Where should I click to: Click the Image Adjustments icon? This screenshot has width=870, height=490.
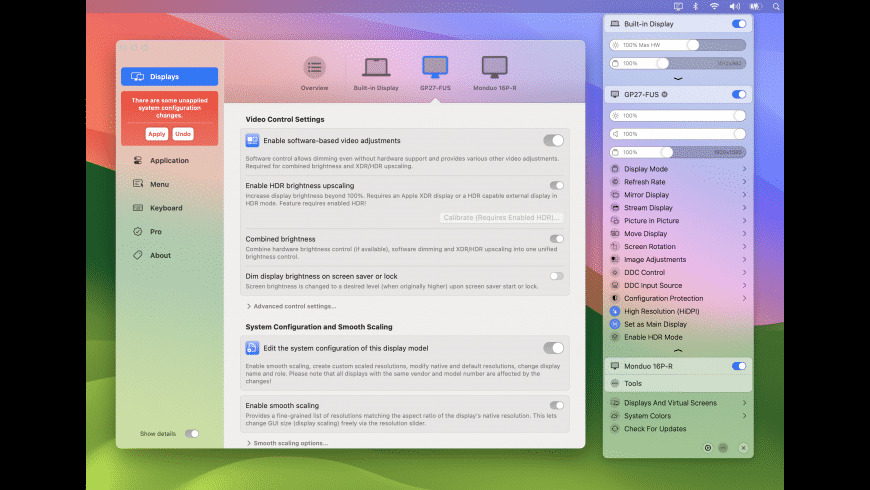click(615, 259)
